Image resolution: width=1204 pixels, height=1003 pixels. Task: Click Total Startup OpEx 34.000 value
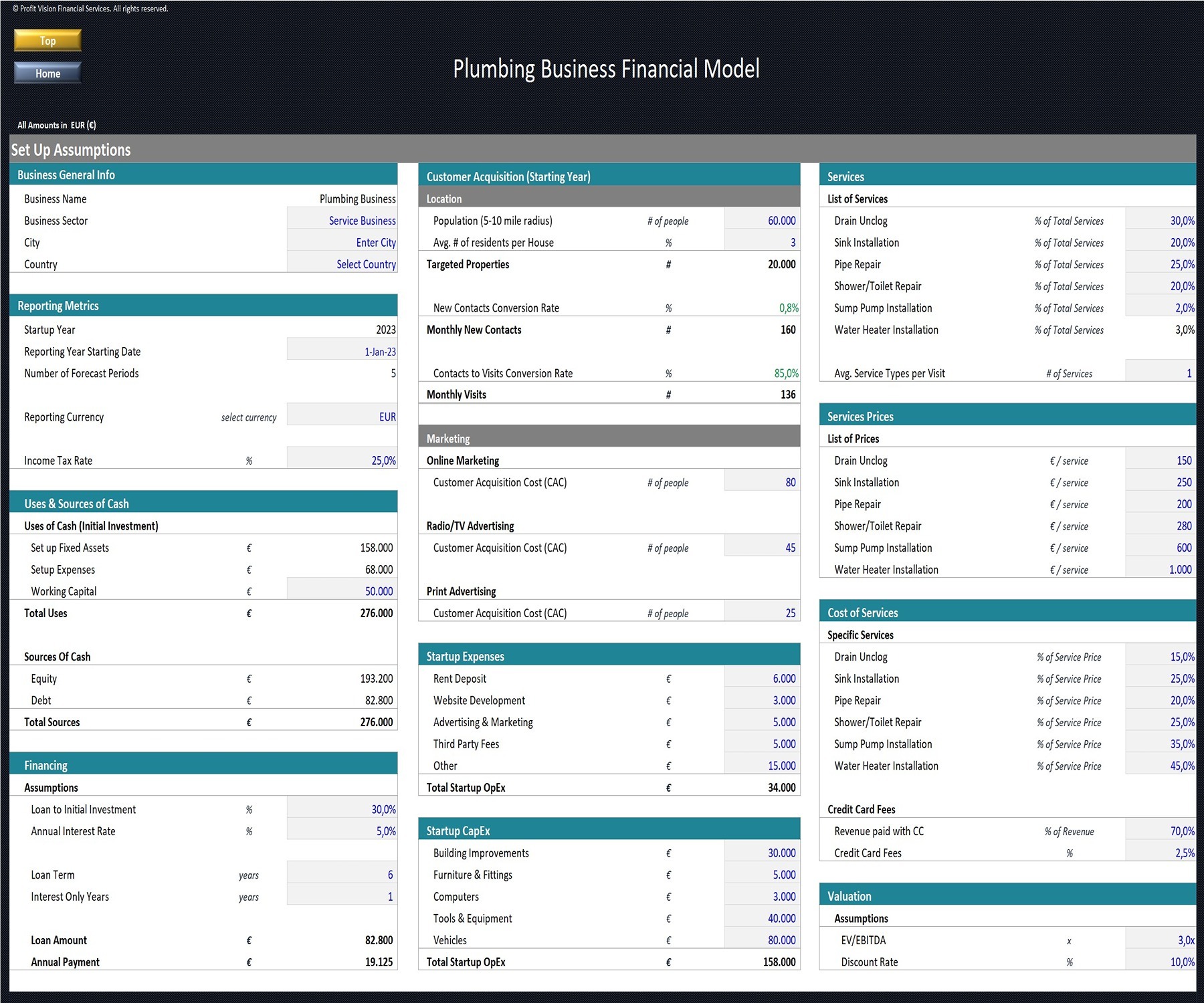pyautogui.click(x=782, y=787)
